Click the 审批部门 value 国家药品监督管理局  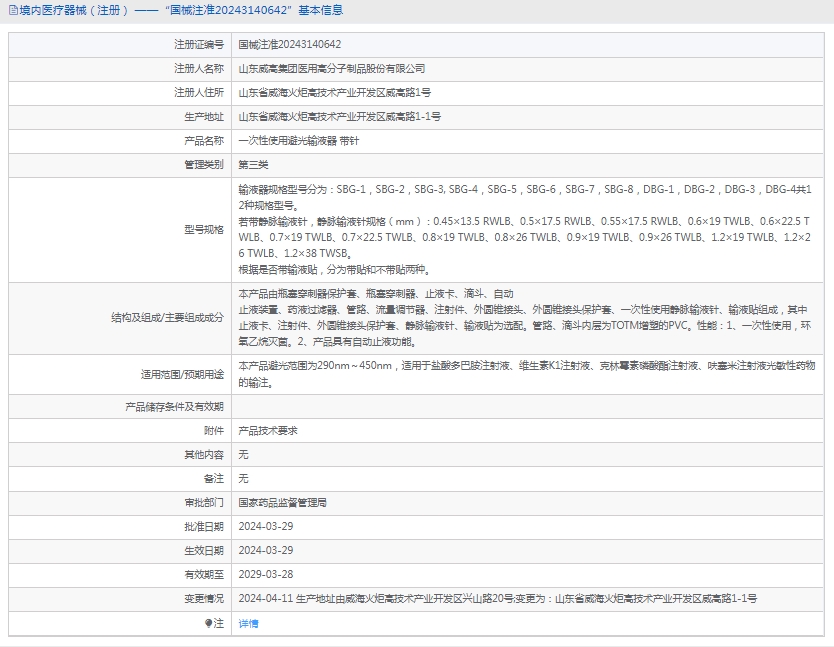click(x=282, y=503)
